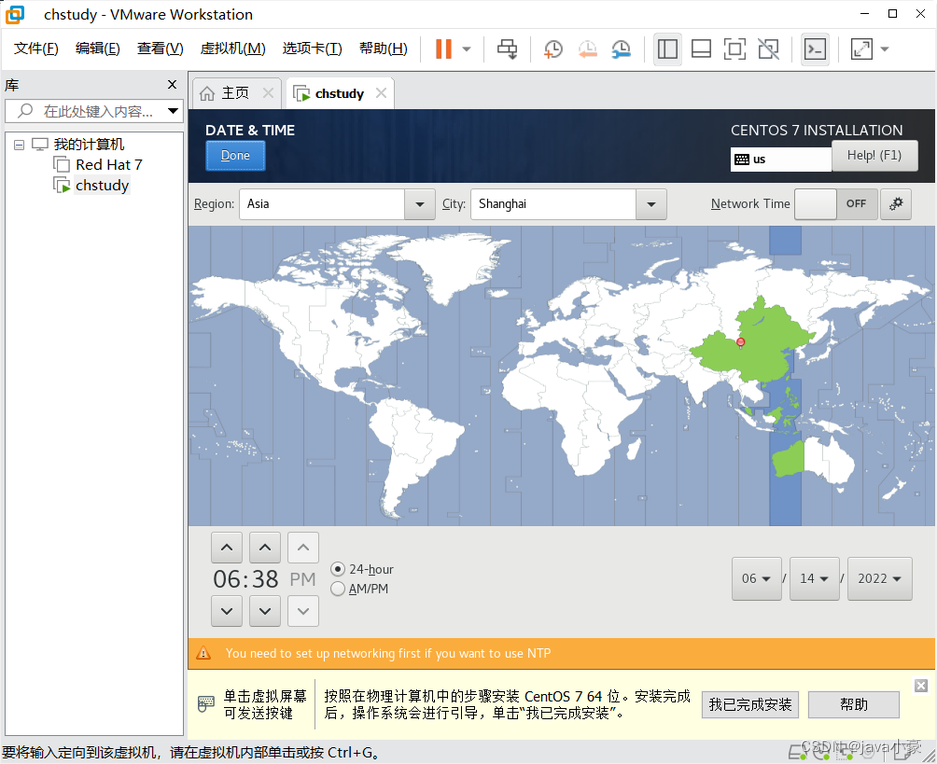Click the 我已完成安装 button
The height and width of the screenshot is (764, 937).
[x=750, y=705]
